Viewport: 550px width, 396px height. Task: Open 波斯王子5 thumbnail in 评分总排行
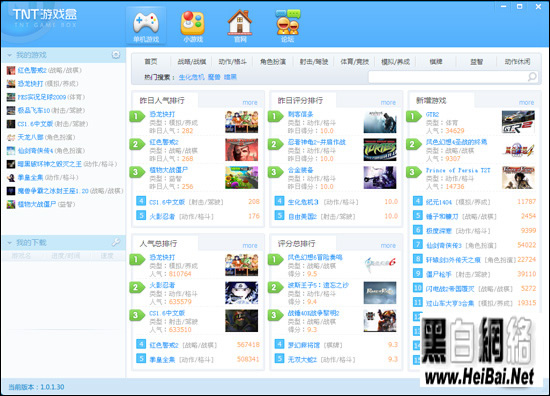[x=380, y=293]
